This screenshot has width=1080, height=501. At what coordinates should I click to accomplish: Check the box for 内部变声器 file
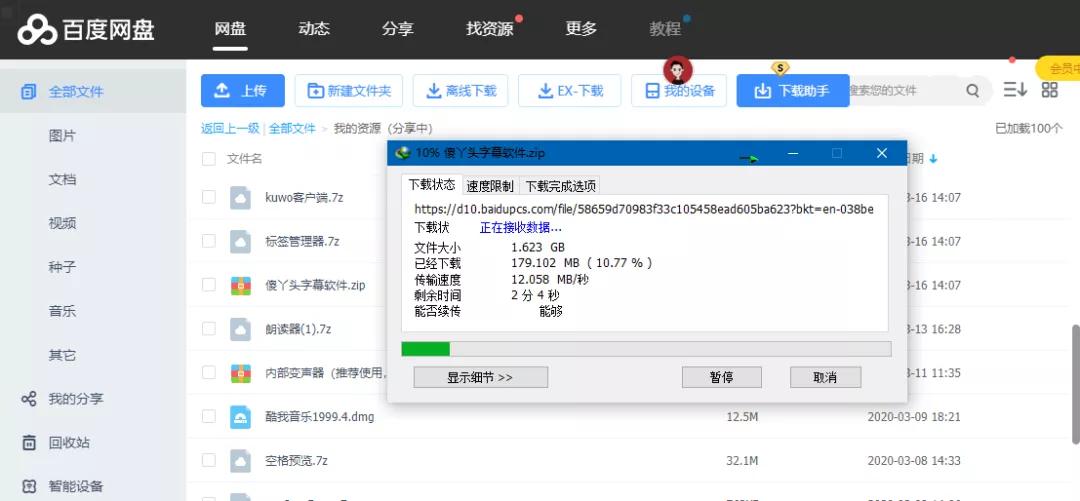click(209, 373)
